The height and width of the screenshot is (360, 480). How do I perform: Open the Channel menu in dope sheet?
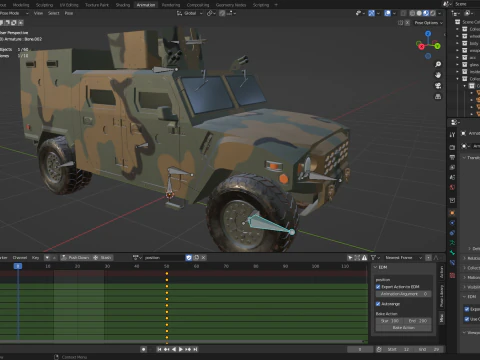pyautogui.click(x=20, y=258)
